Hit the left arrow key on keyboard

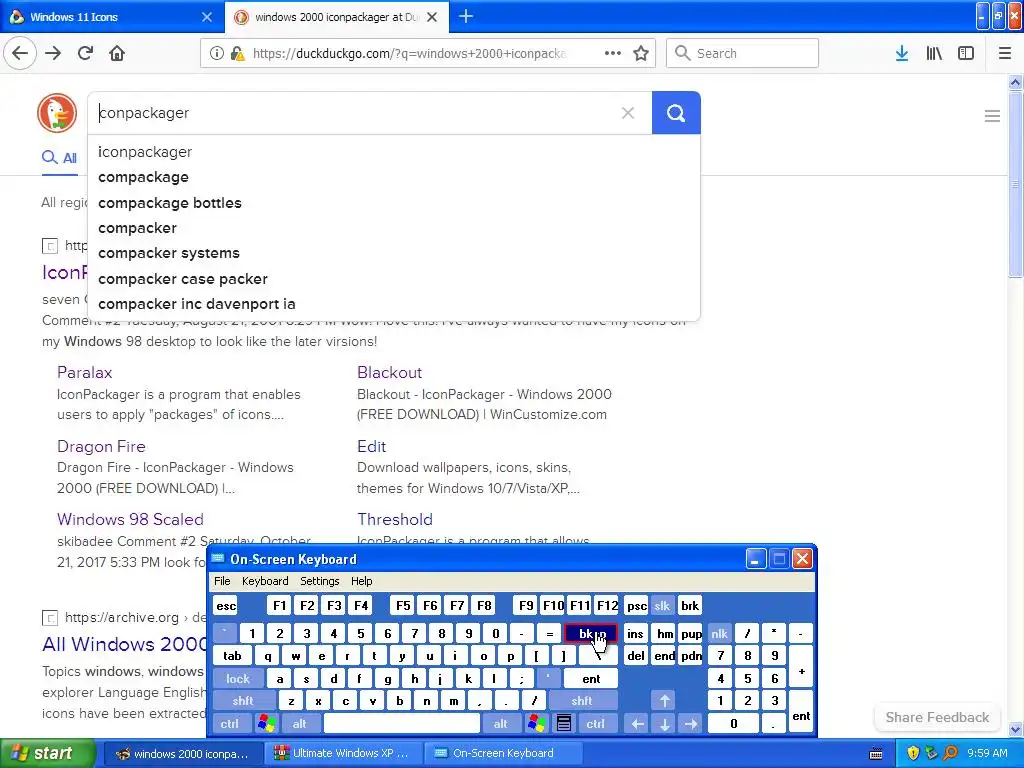point(637,724)
